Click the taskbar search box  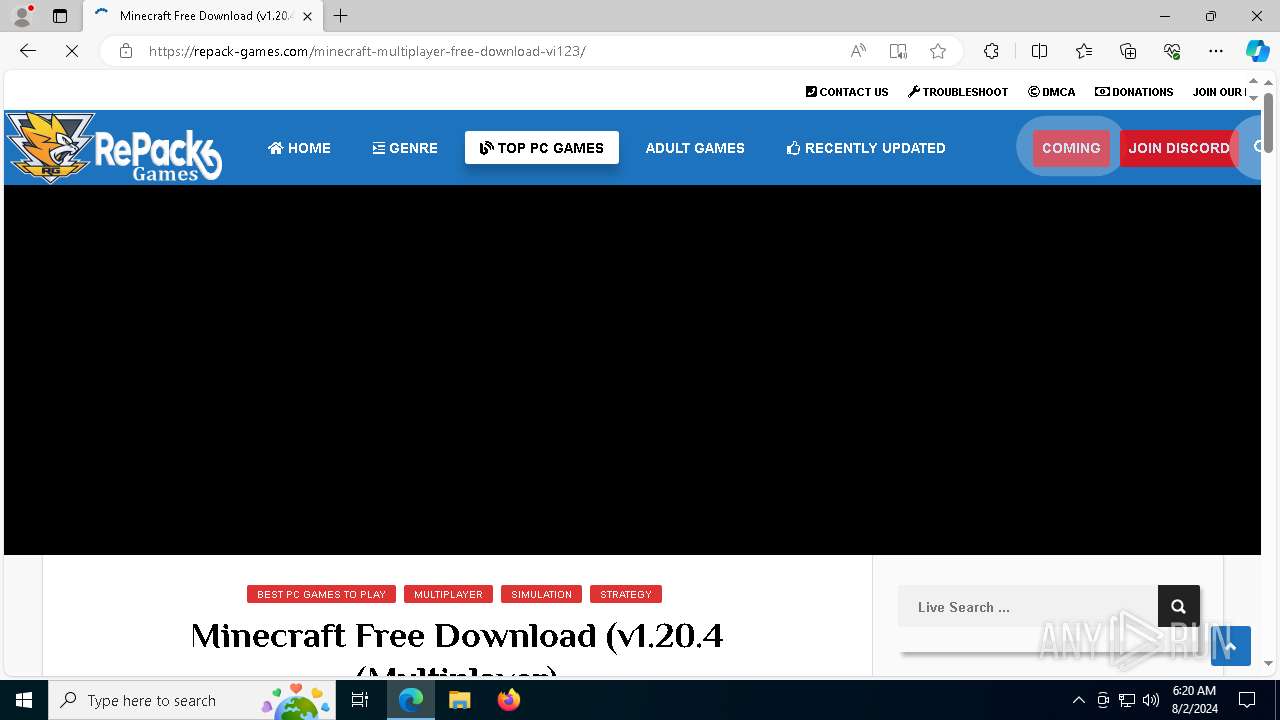(192, 700)
